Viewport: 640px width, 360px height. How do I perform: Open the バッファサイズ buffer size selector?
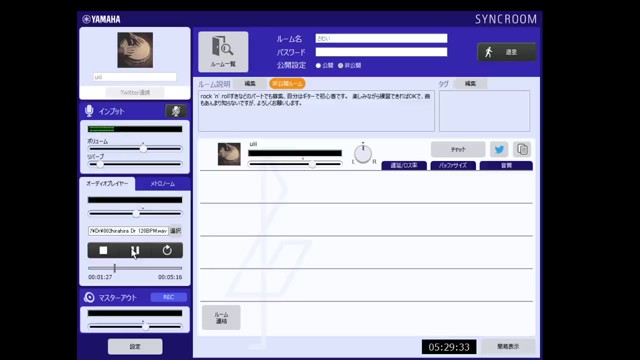point(453,165)
